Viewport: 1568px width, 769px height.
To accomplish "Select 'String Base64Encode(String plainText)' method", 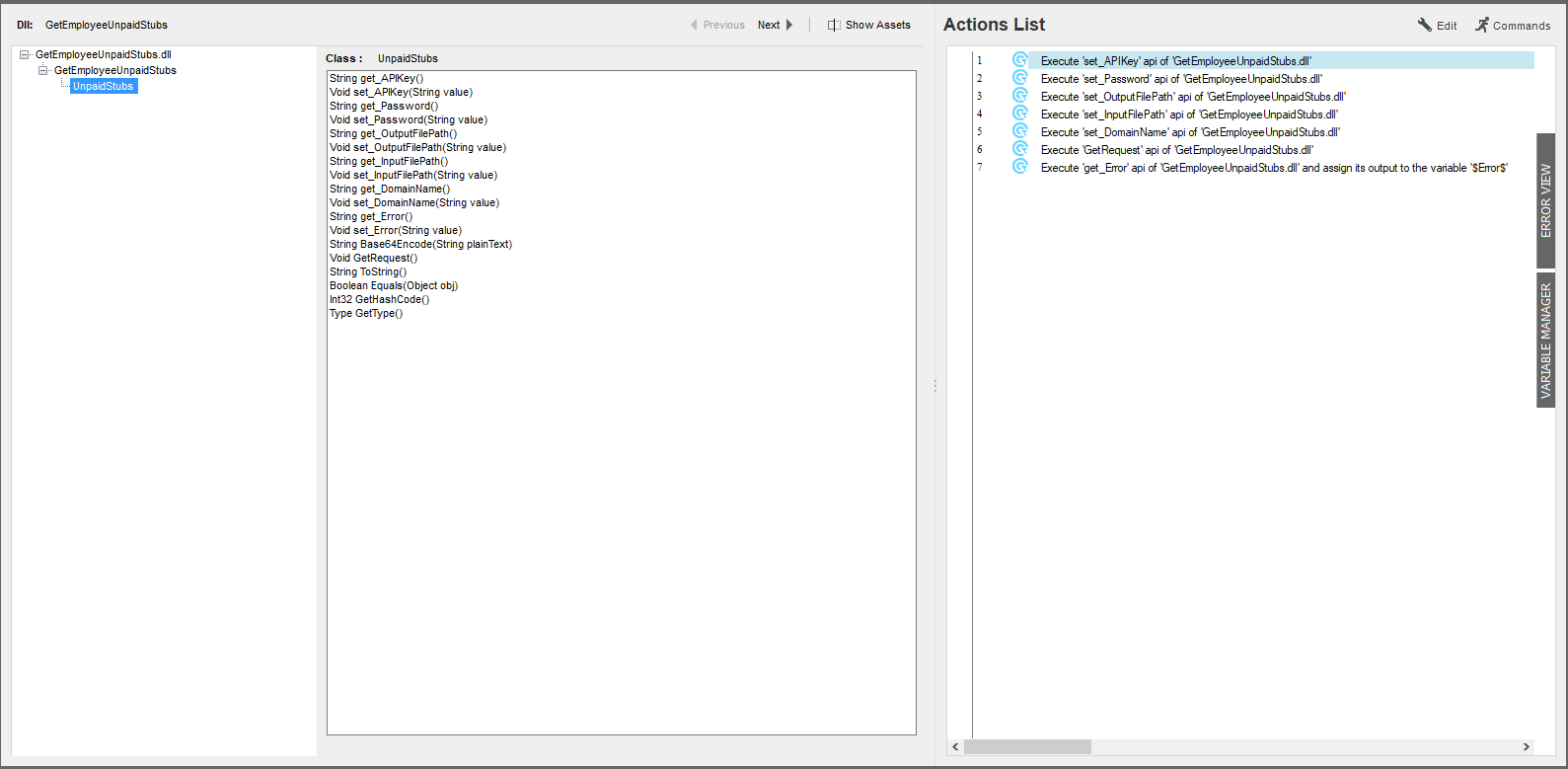I will 421,245.
